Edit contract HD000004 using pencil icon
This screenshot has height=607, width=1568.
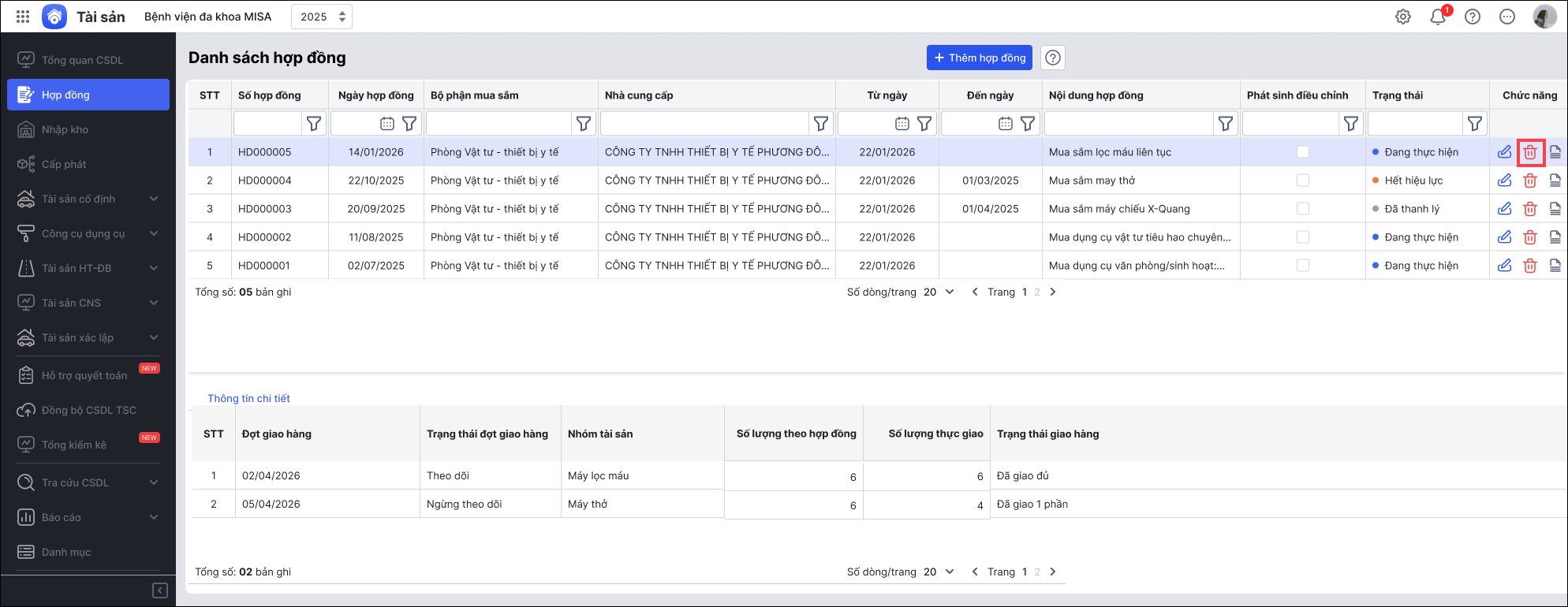pos(1504,181)
